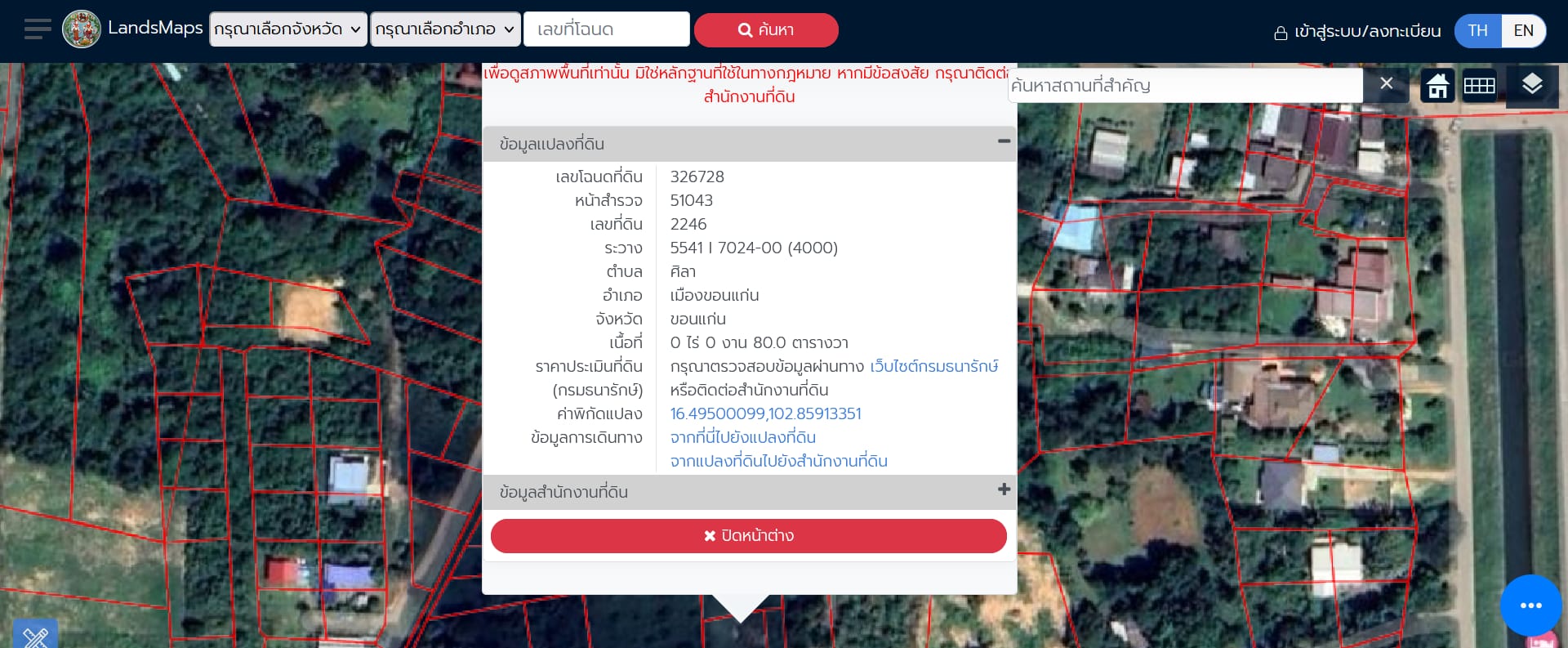Clear the places search with X

click(1386, 83)
